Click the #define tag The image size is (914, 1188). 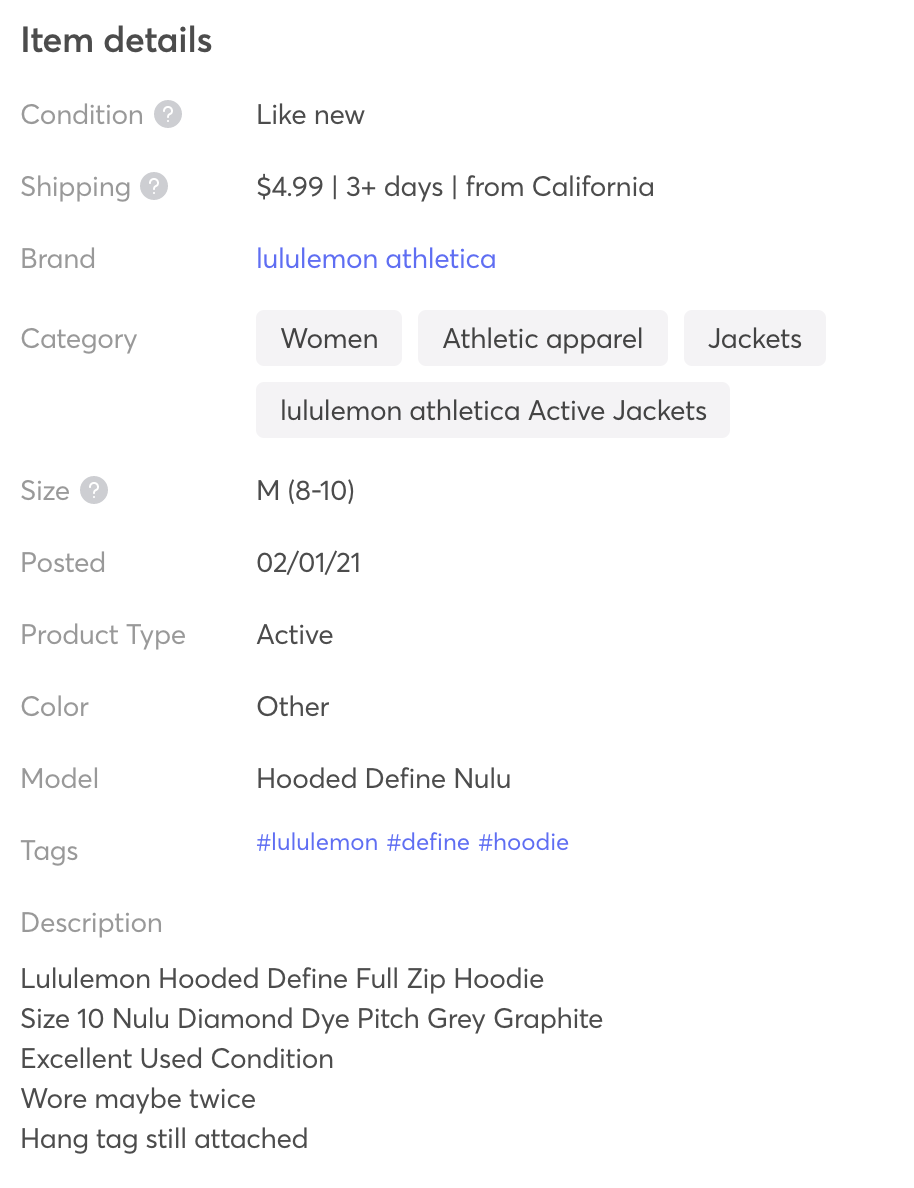point(428,842)
